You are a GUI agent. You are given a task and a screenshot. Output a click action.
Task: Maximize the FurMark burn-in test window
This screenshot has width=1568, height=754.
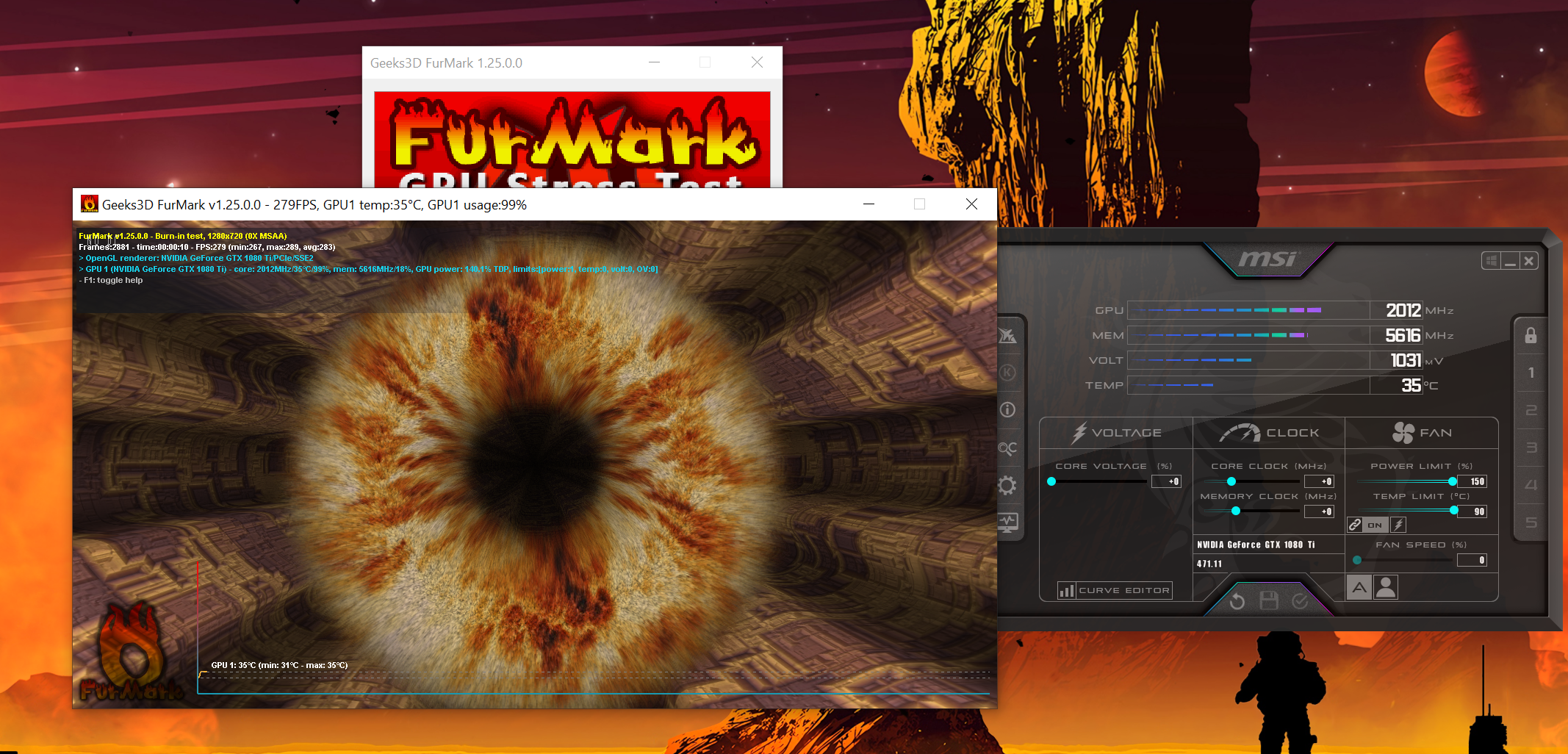point(919,204)
